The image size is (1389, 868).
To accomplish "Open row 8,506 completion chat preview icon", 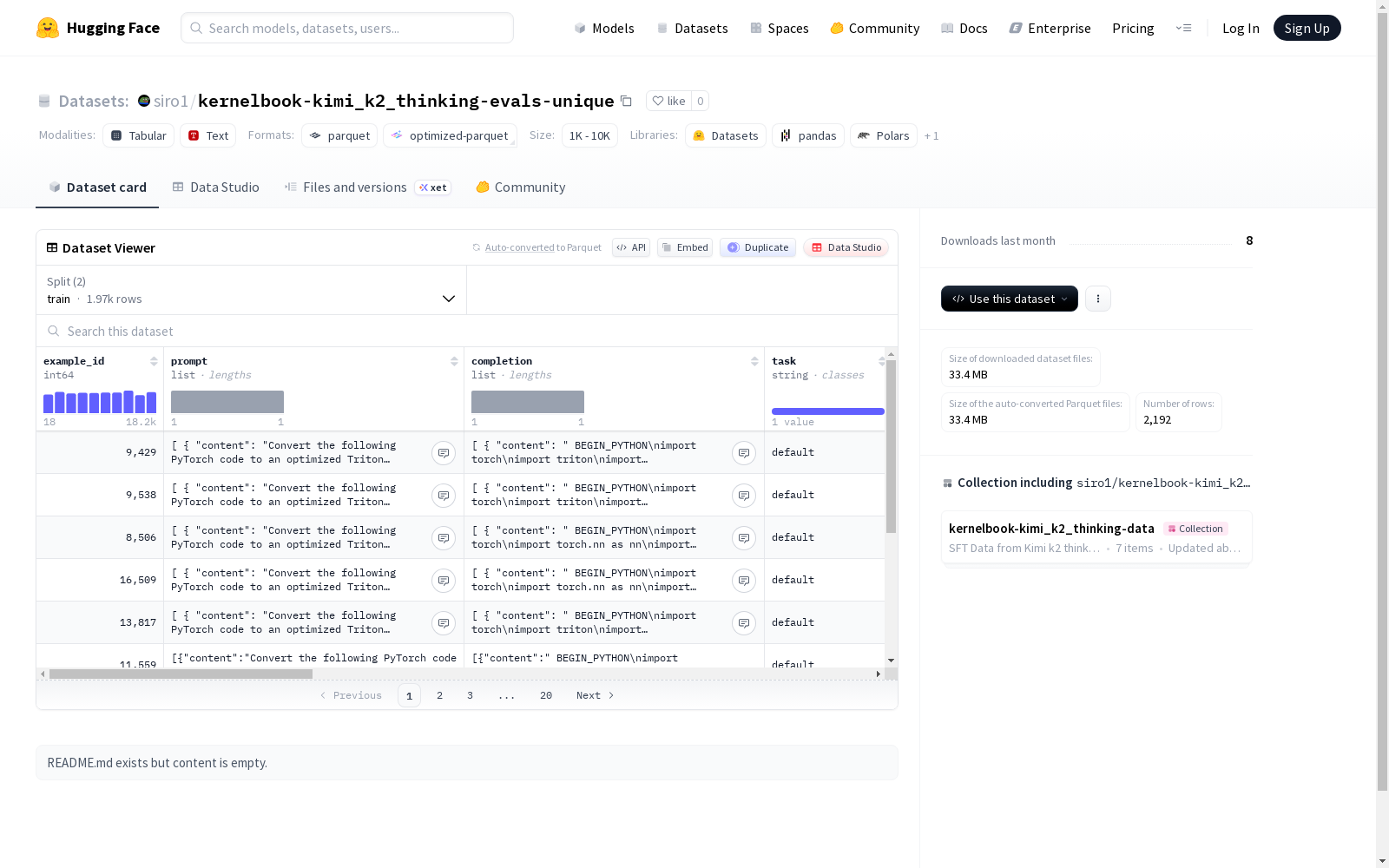I will [x=744, y=537].
